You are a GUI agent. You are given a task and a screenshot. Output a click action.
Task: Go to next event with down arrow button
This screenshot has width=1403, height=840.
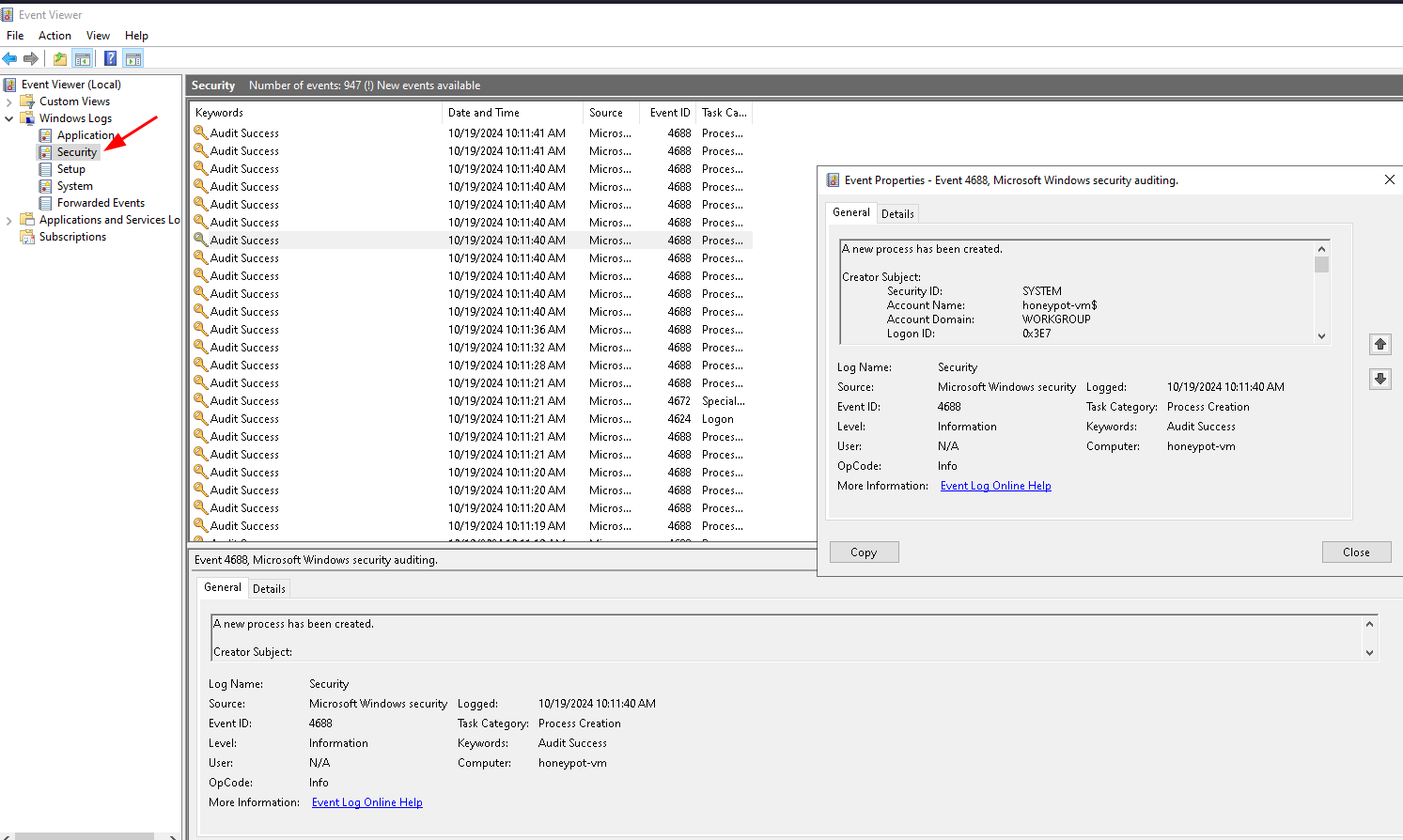1380,379
